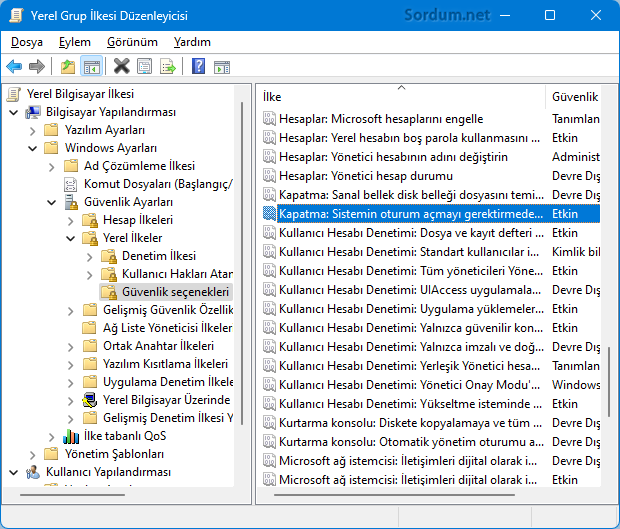Click the policy list vertical scrollbar
Image resolution: width=620 pixels, height=529 pixels.
pyautogui.click(x=609, y=382)
